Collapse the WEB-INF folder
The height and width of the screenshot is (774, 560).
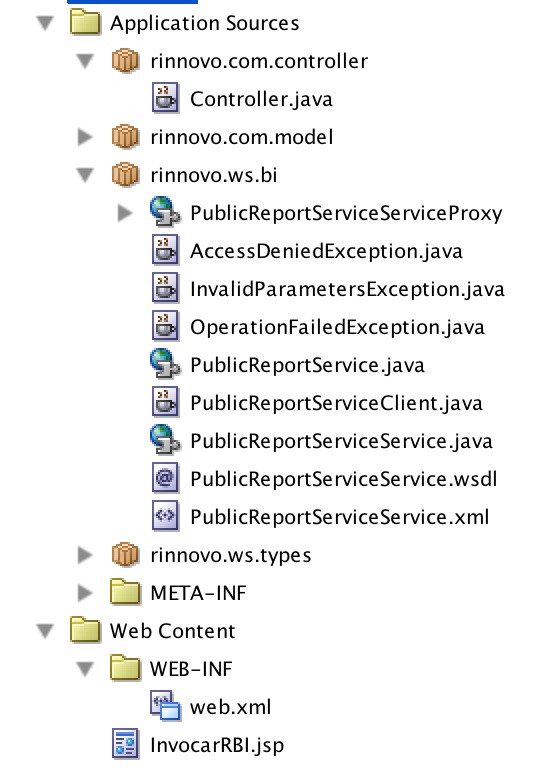85,669
